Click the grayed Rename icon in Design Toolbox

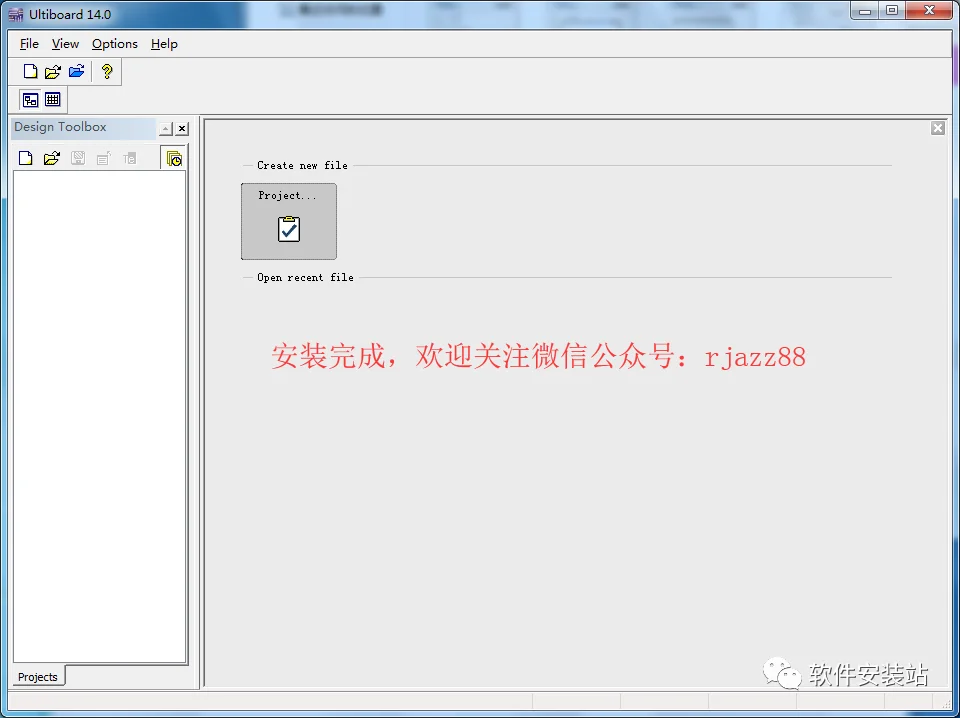[x=129, y=159]
